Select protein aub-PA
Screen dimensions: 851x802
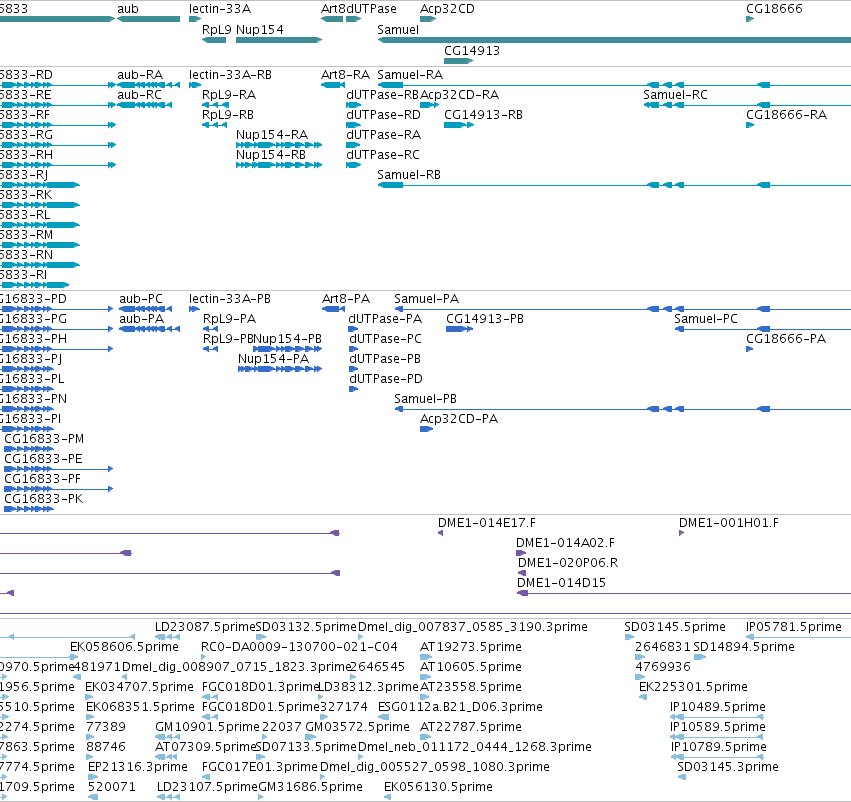pyautogui.click(x=142, y=319)
